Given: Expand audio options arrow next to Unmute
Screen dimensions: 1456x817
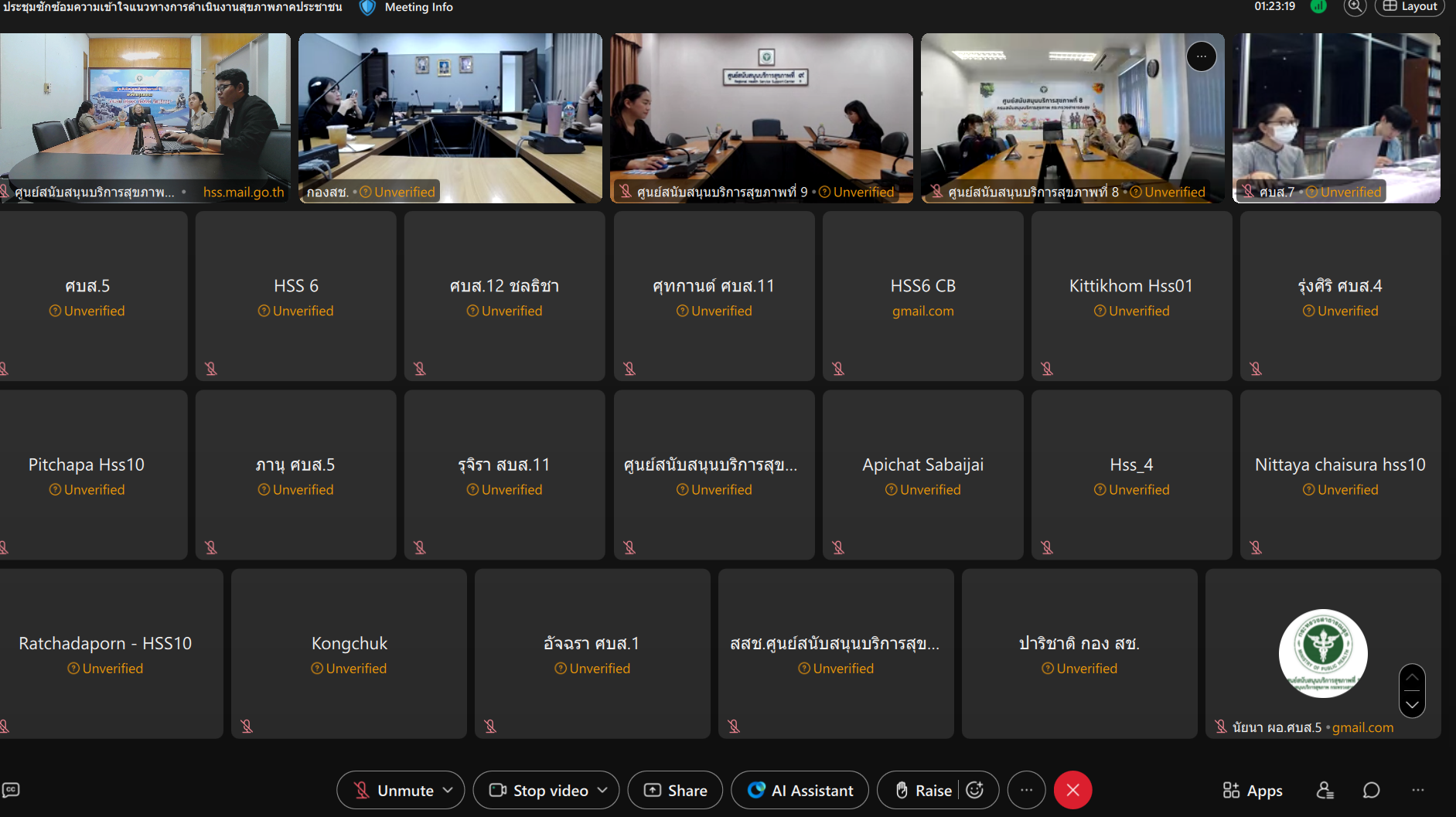Looking at the screenshot, I should (x=448, y=790).
